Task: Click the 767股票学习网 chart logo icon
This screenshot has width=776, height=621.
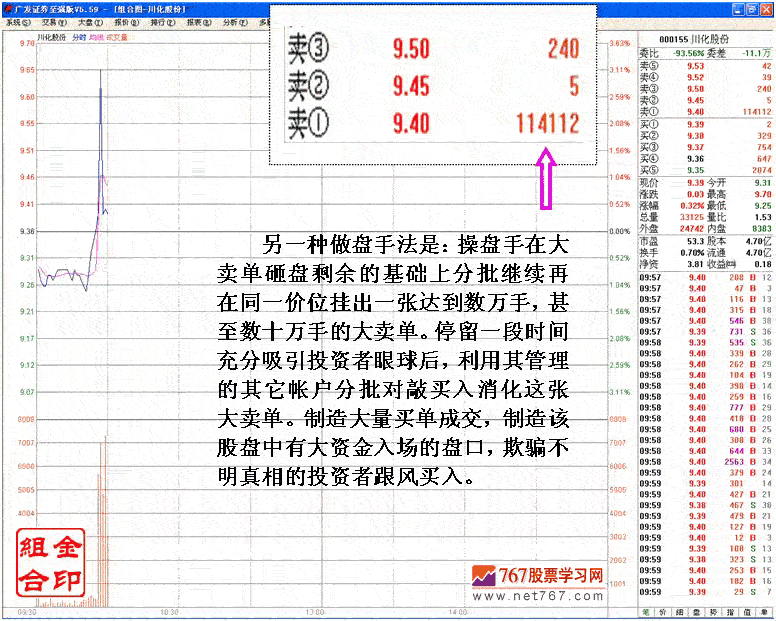Action: point(484,577)
